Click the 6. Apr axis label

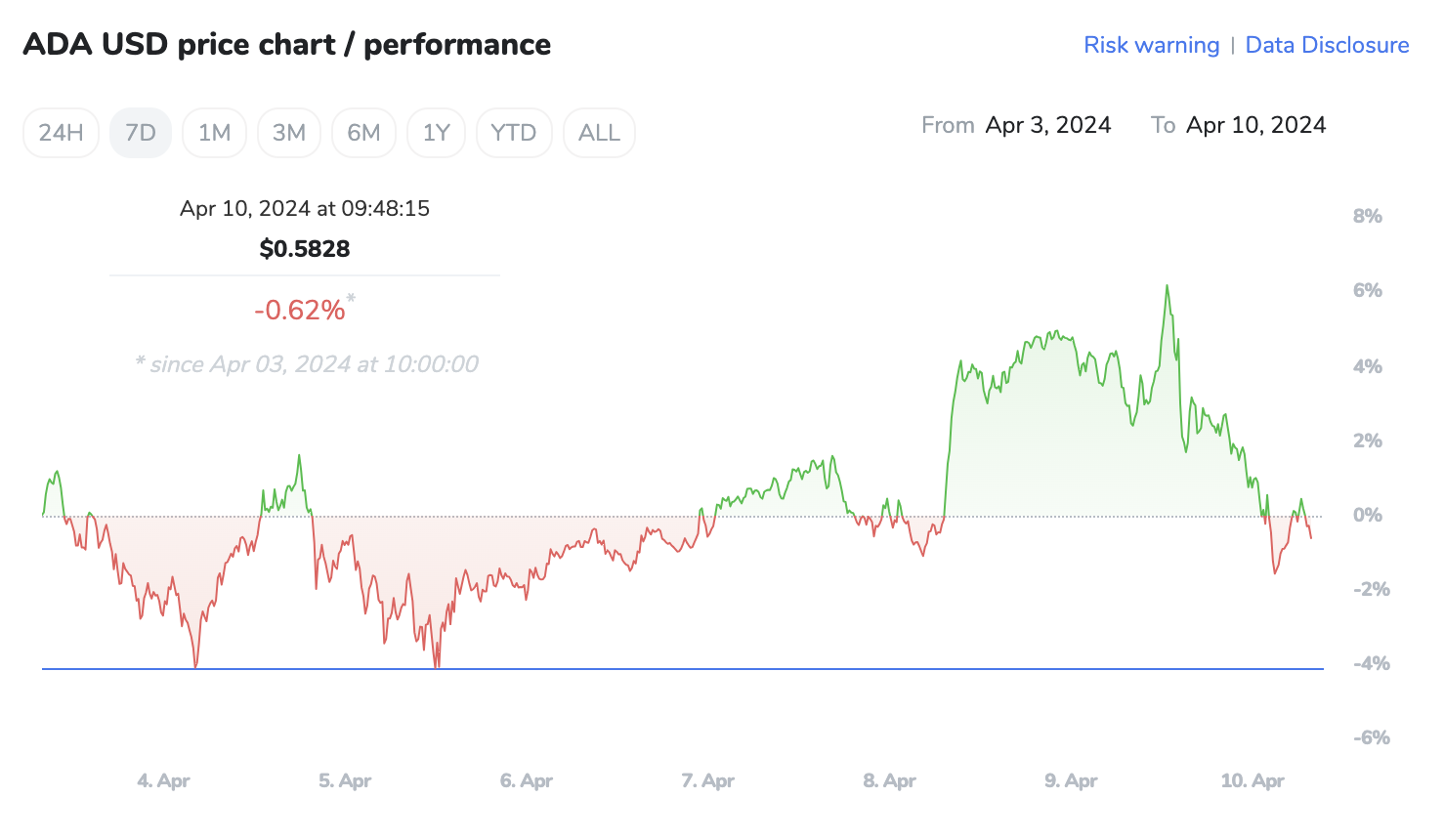(527, 780)
